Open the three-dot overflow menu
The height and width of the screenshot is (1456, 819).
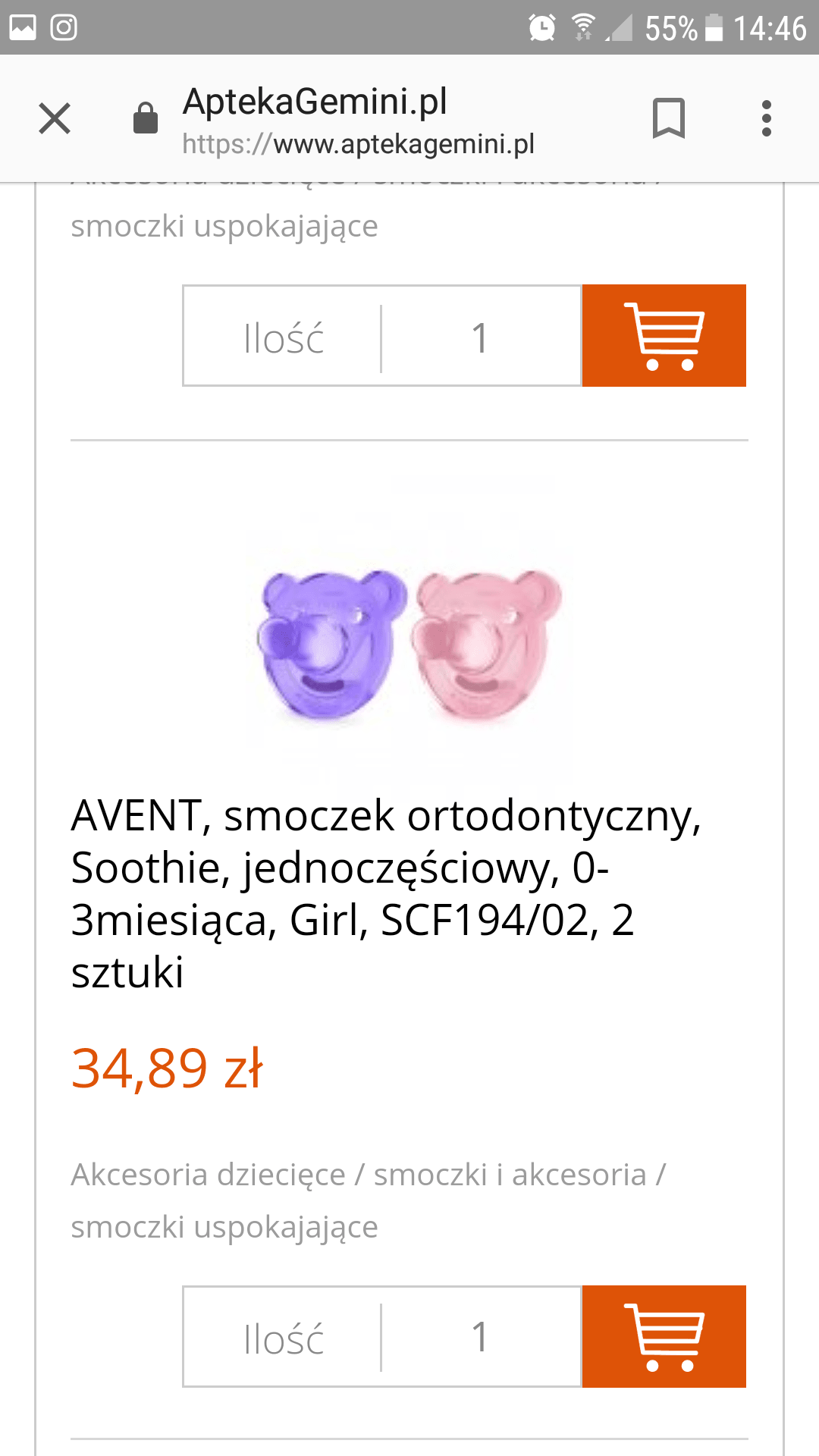click(x=767, y=118)
